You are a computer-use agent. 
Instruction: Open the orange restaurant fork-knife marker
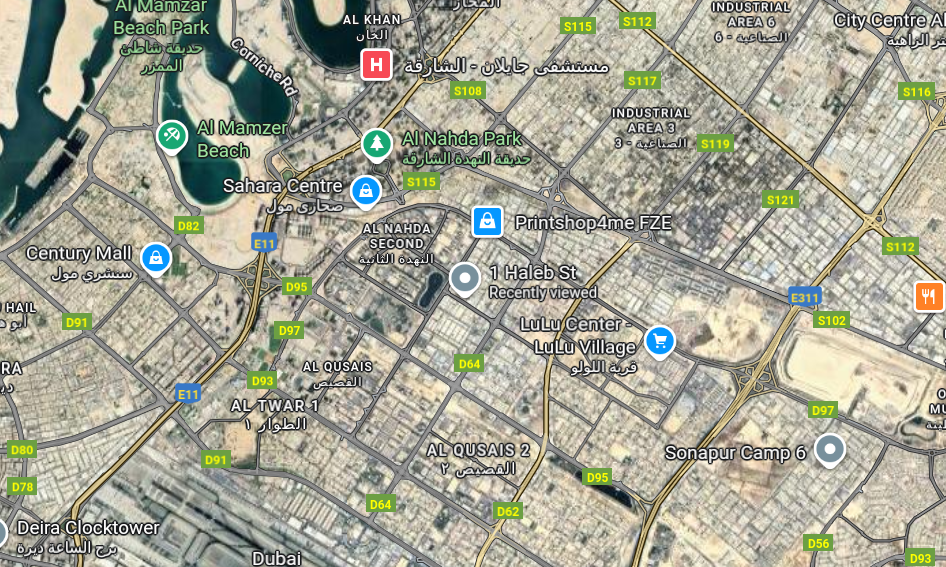(x=929, y=296)
